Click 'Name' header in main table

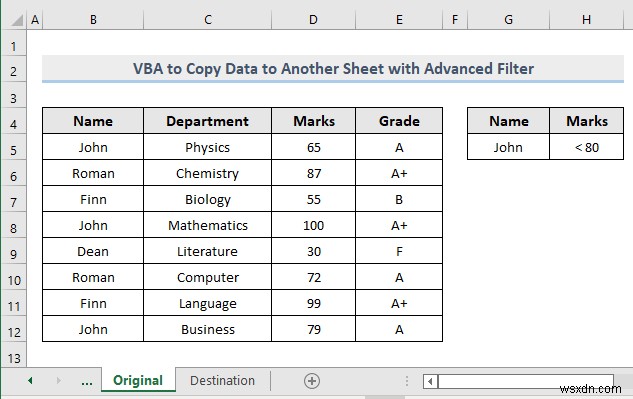point(93,121)
